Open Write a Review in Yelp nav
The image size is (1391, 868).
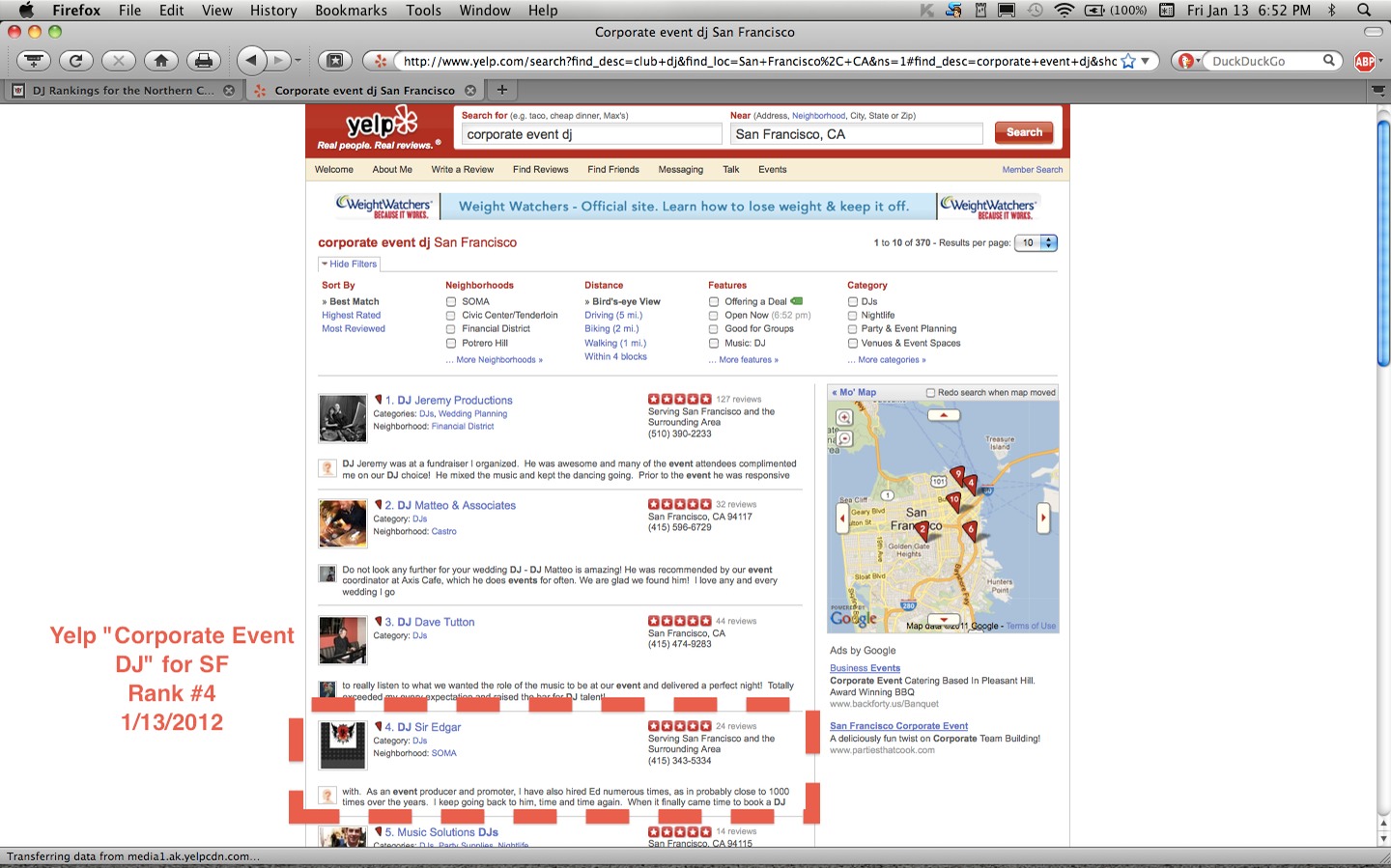tap(463, 169)
